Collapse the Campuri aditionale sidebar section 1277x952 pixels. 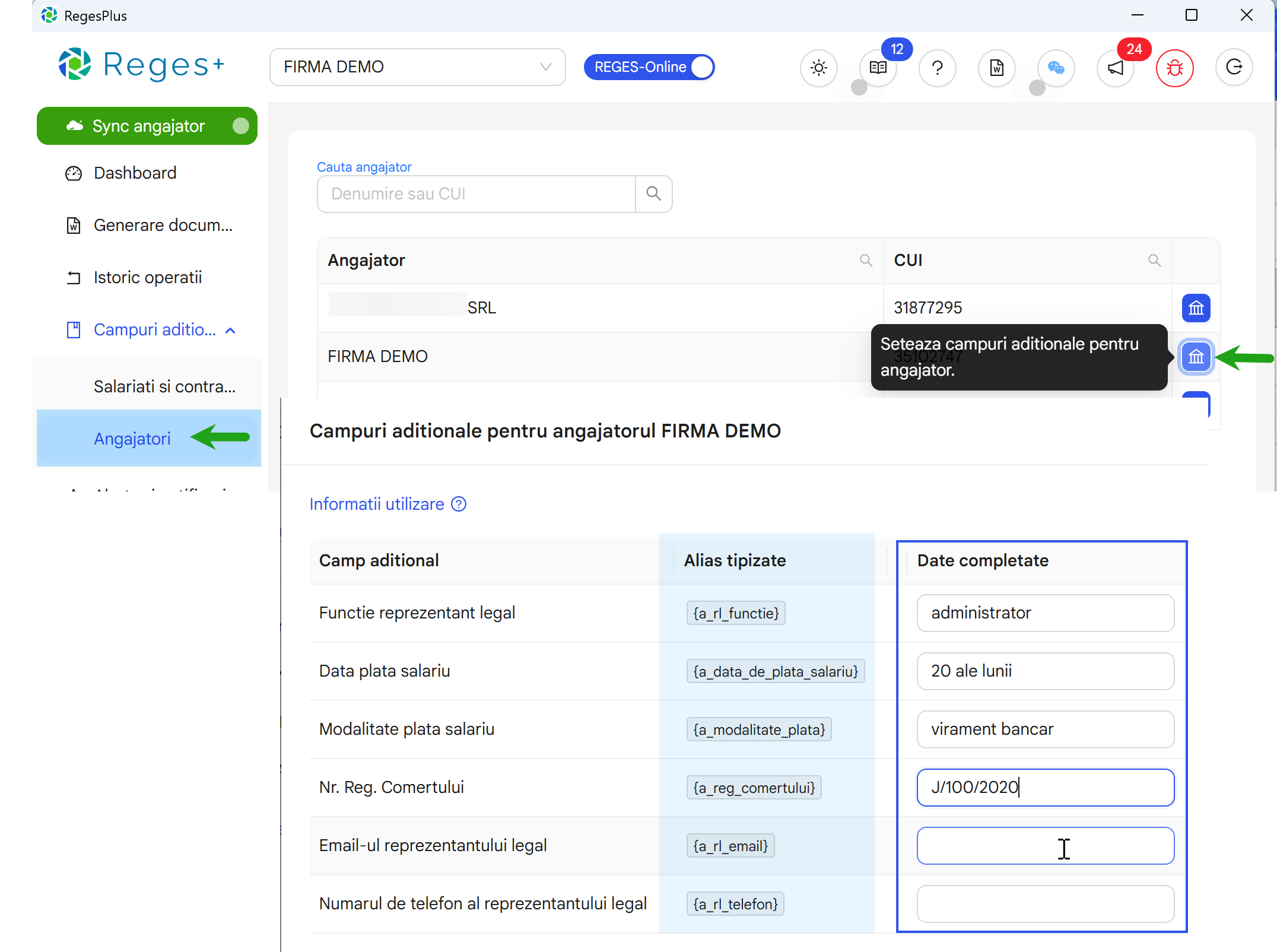pyautogui.click(x=230, y=330)
